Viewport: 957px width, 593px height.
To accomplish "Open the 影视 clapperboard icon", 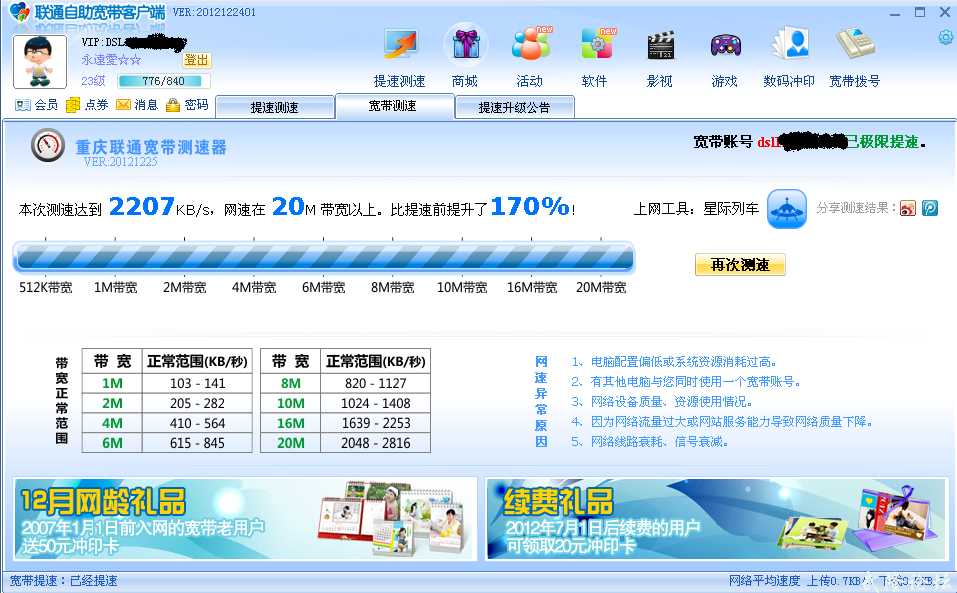I will (x=660, y=46).
